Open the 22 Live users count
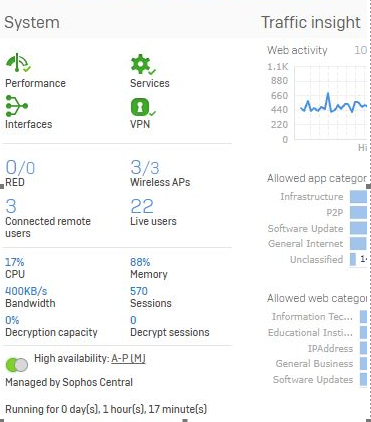Screen dimensions: 371x422 142,206
